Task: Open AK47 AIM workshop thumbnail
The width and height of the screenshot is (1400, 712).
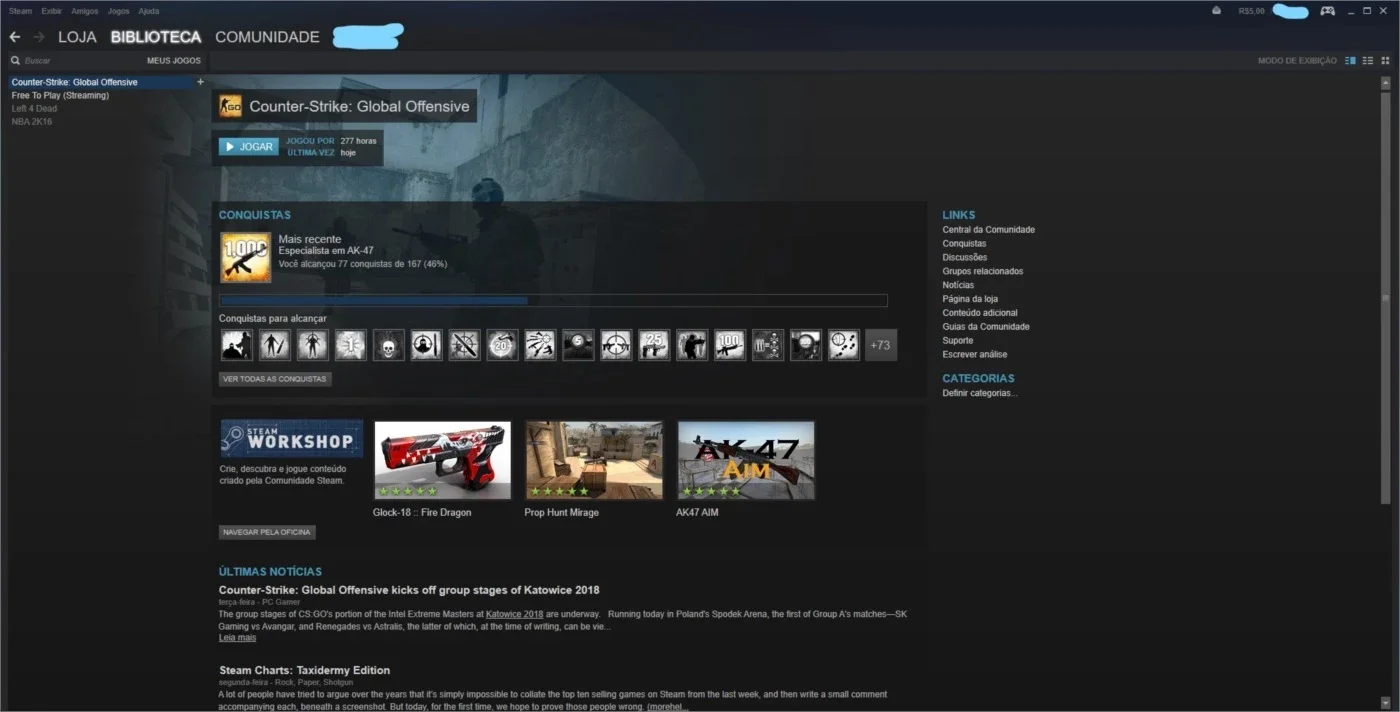Action: point(746,460)
